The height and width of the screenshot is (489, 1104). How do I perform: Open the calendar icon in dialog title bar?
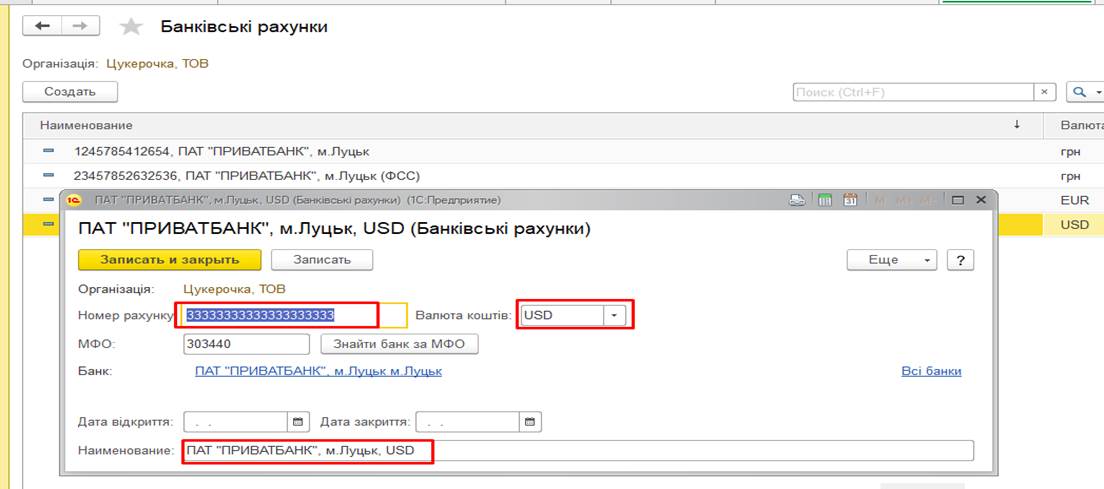click(x=851, y=200)
